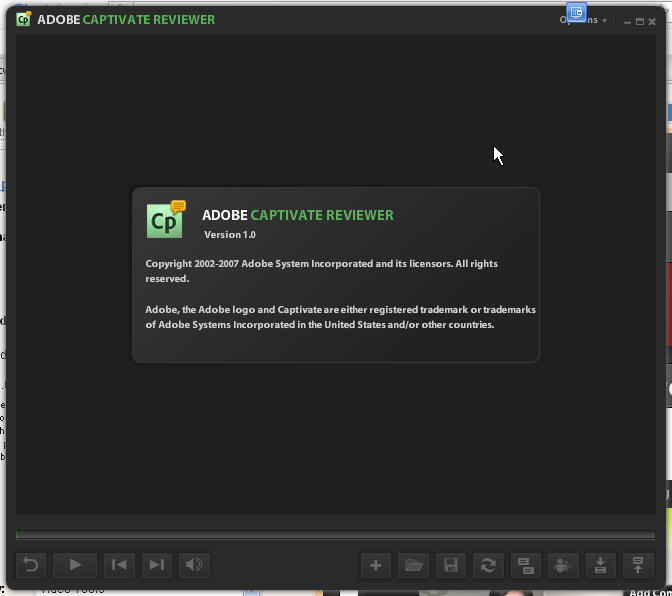
Task: Skip forward with the skip-next button
Action: pyautogui.click(x=157, y=565)
